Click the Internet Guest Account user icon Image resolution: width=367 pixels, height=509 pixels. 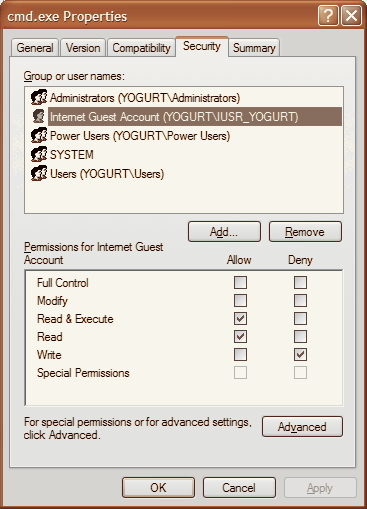pyautogui.click(x=39, y=116)
